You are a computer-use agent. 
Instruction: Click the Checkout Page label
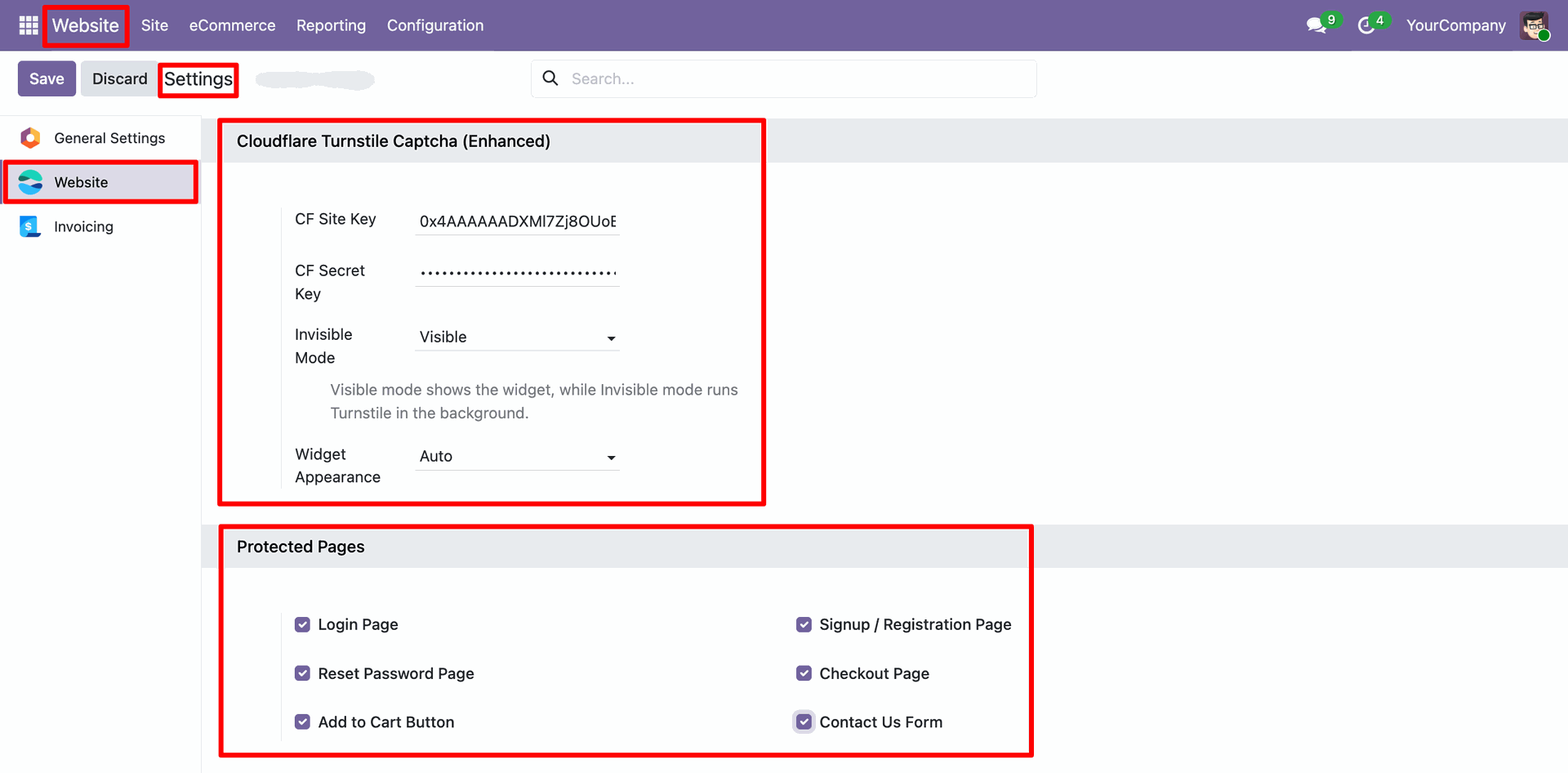click(x=874, y=673)
